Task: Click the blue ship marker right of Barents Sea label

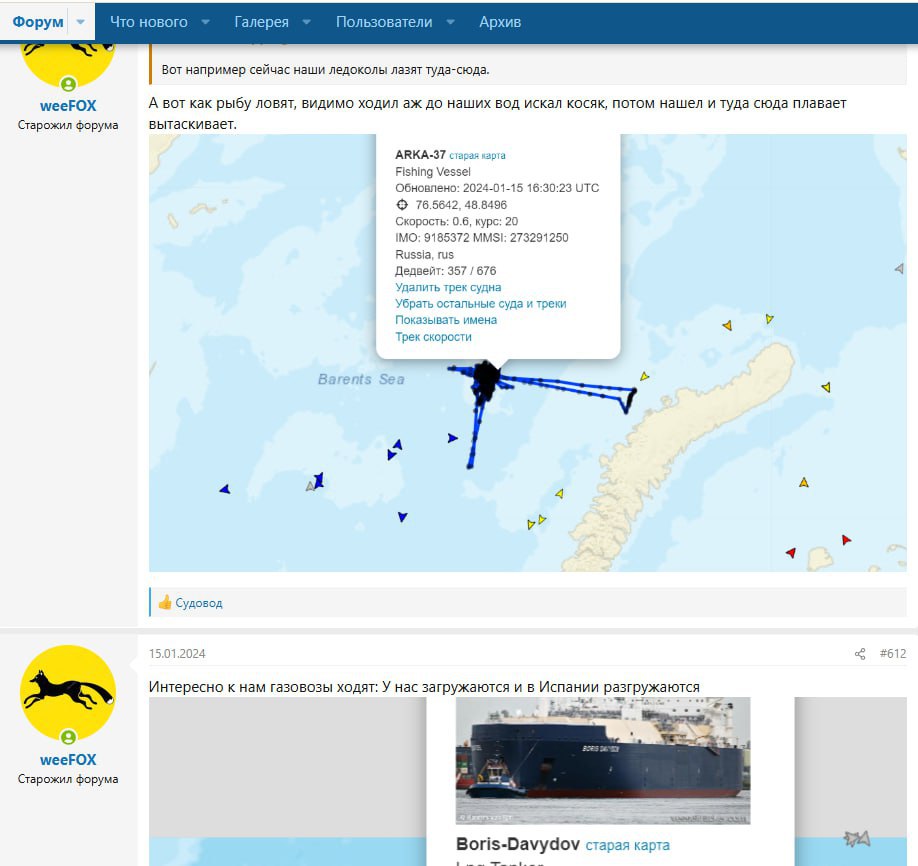Action: pyautogui.click(x=452, y=438)
